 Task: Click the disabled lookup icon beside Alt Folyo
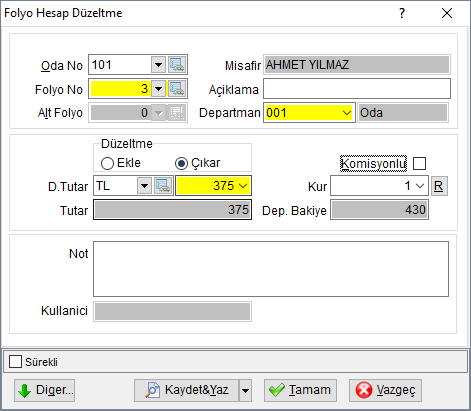click(x=177, y=113)
